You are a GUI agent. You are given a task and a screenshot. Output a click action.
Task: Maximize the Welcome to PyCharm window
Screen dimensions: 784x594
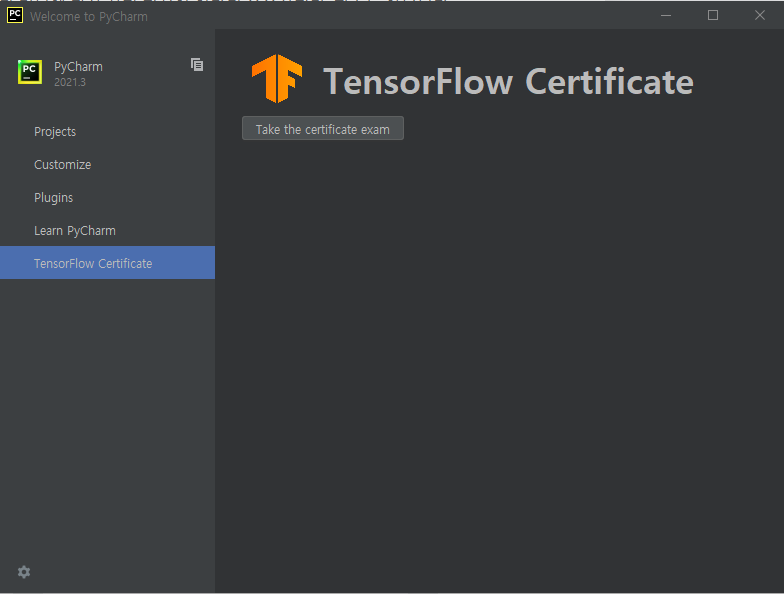click(713, 16)
